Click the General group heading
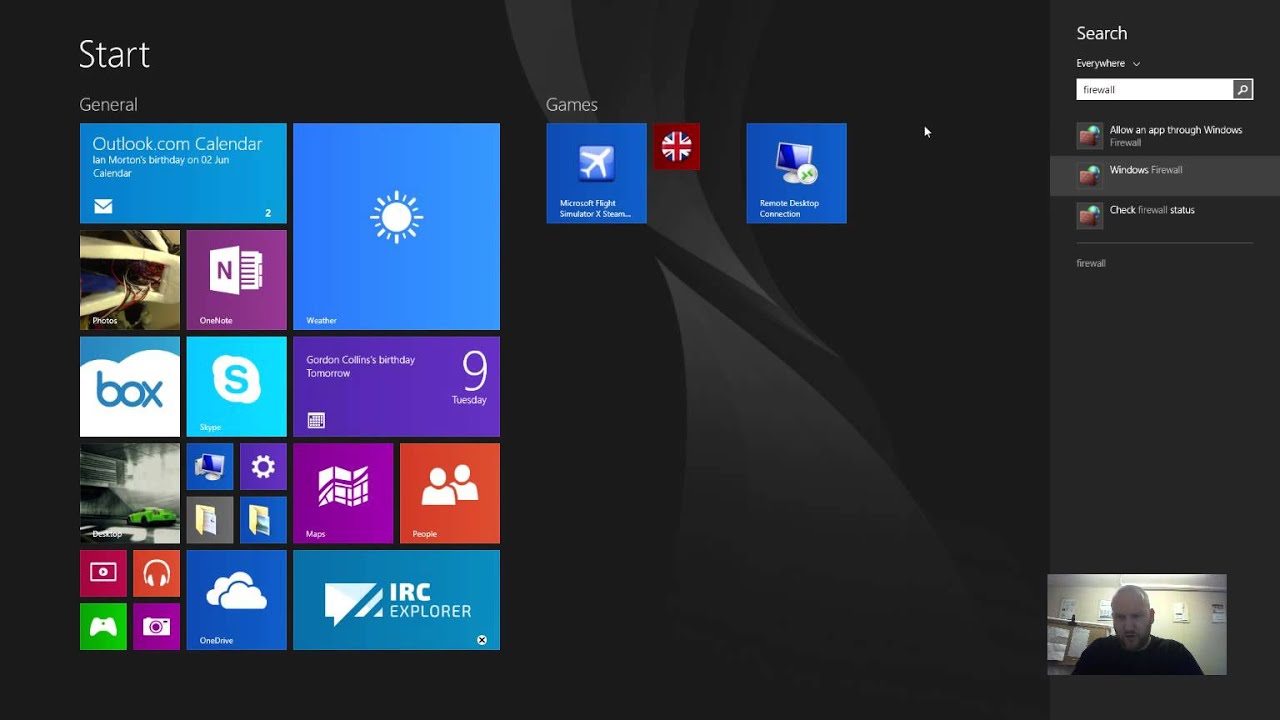 108,104
